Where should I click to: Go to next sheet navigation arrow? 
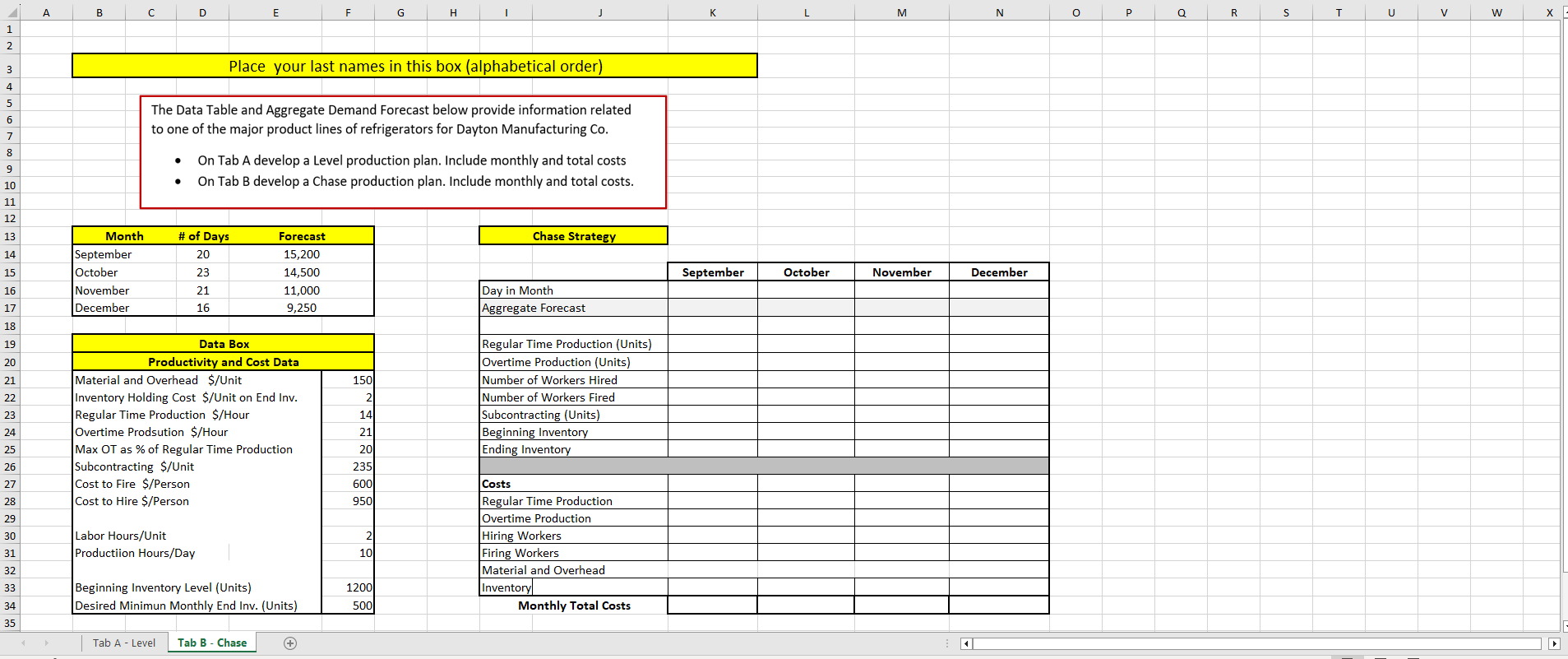pyautogui.click(x=46, y=643)
